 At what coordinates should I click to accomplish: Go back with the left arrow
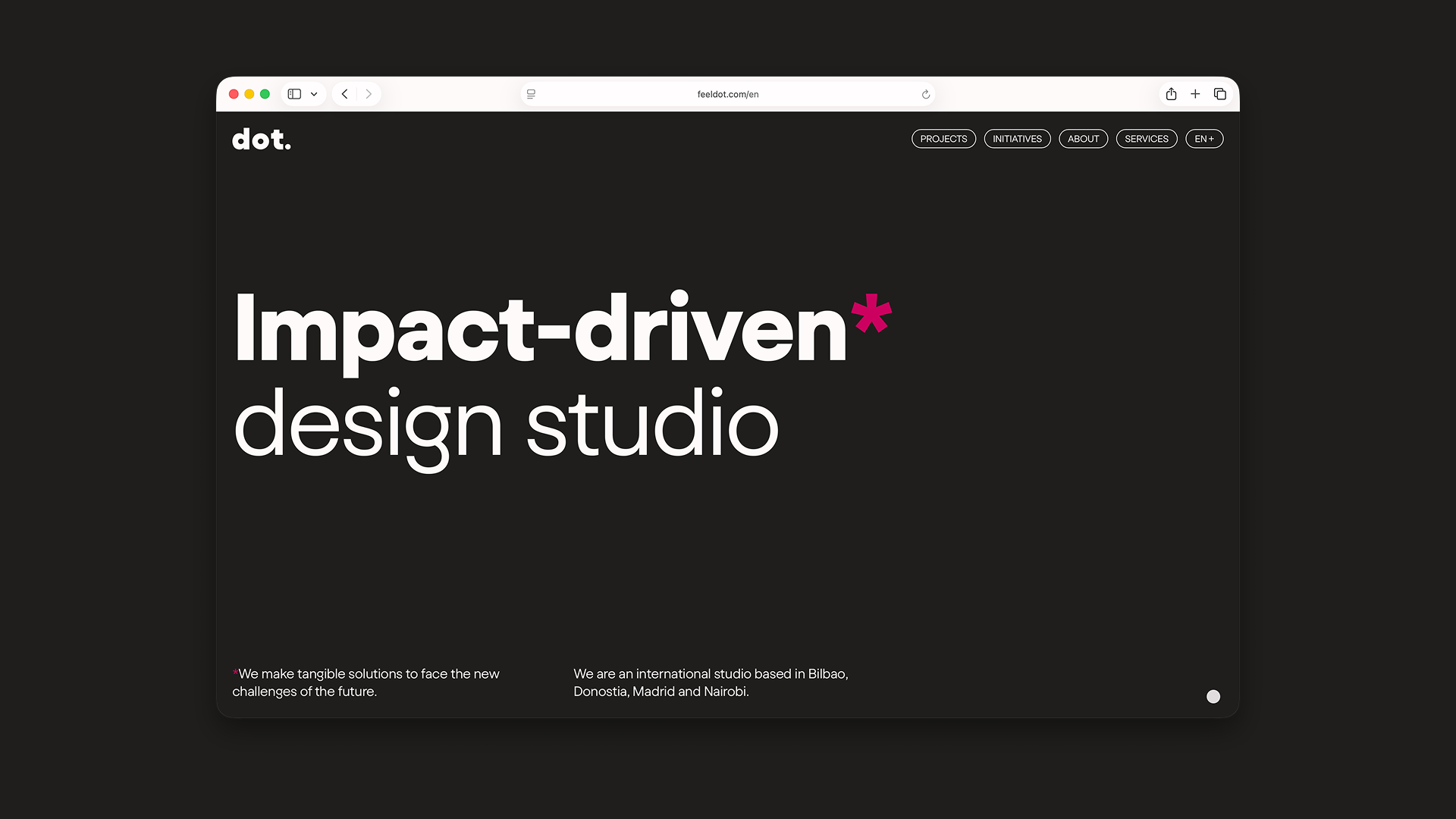pos(345,94)
